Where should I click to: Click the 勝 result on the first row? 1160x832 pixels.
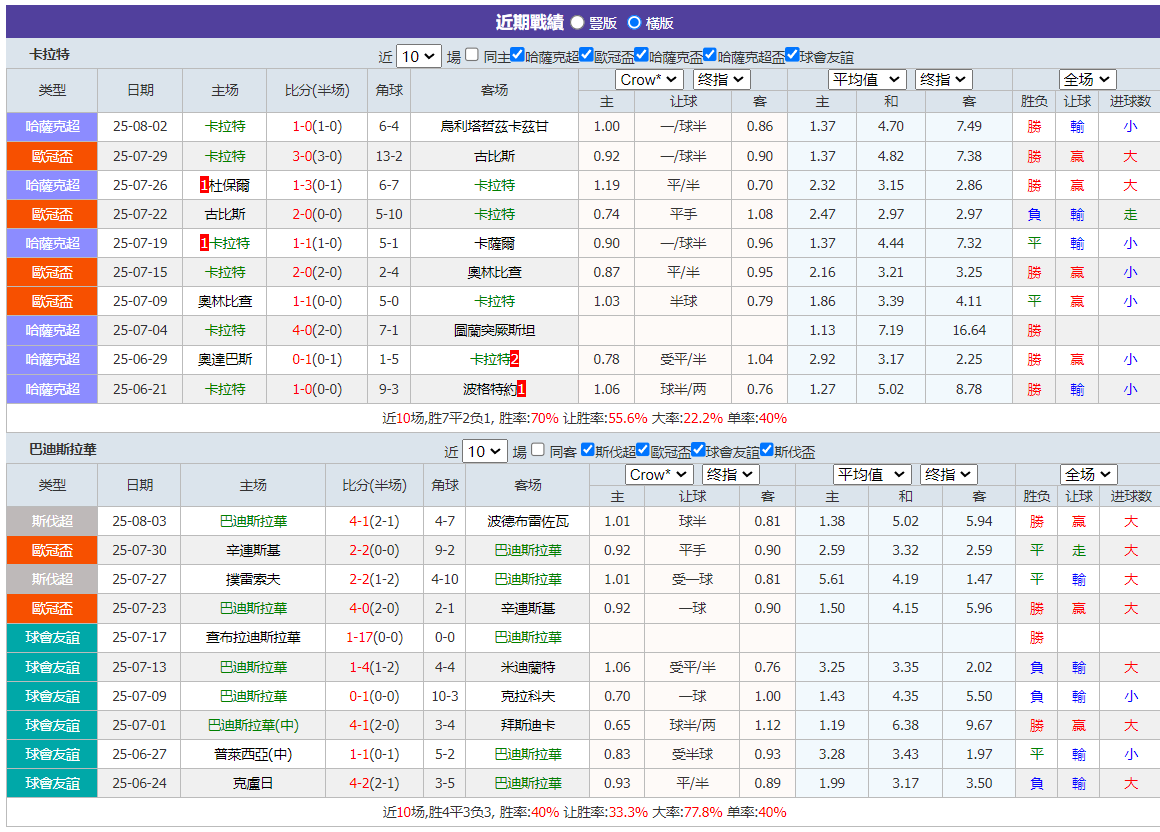tap(1035, 126)
